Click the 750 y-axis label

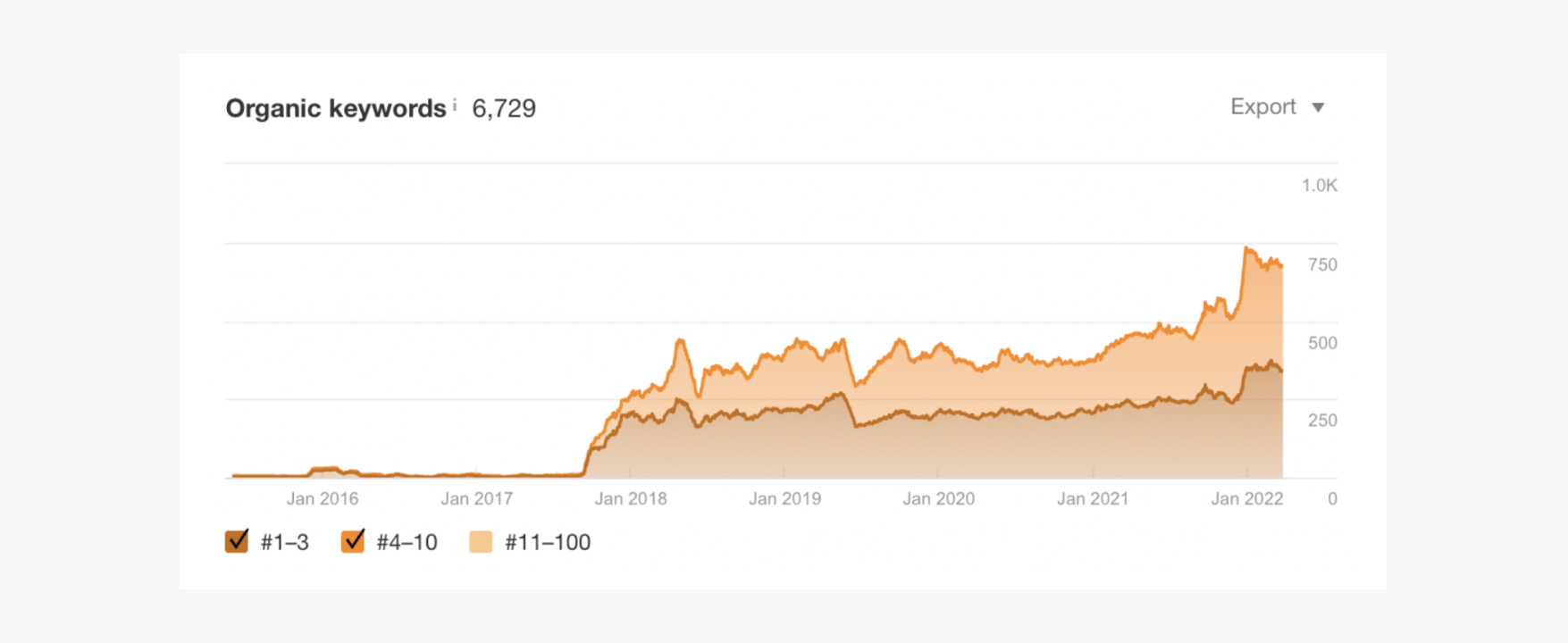1322,264
